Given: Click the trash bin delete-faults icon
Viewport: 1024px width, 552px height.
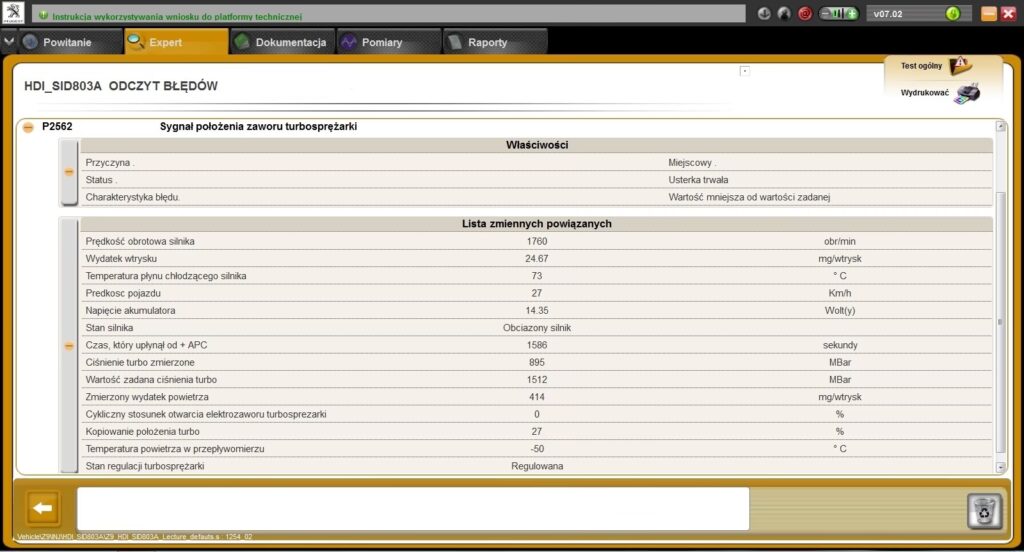Looking at the screenshot, I should [x=984, y=511].
